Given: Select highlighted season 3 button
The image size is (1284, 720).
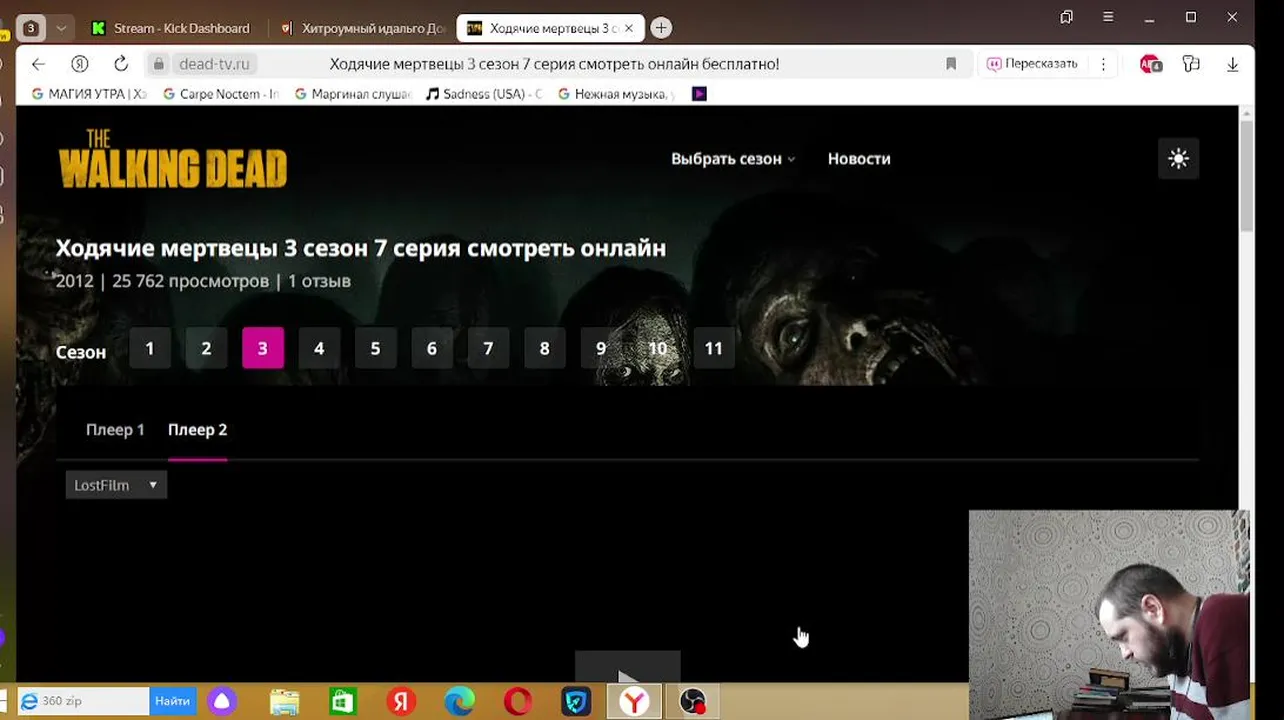Looking at the screenshot, I should tap(263, 348).
